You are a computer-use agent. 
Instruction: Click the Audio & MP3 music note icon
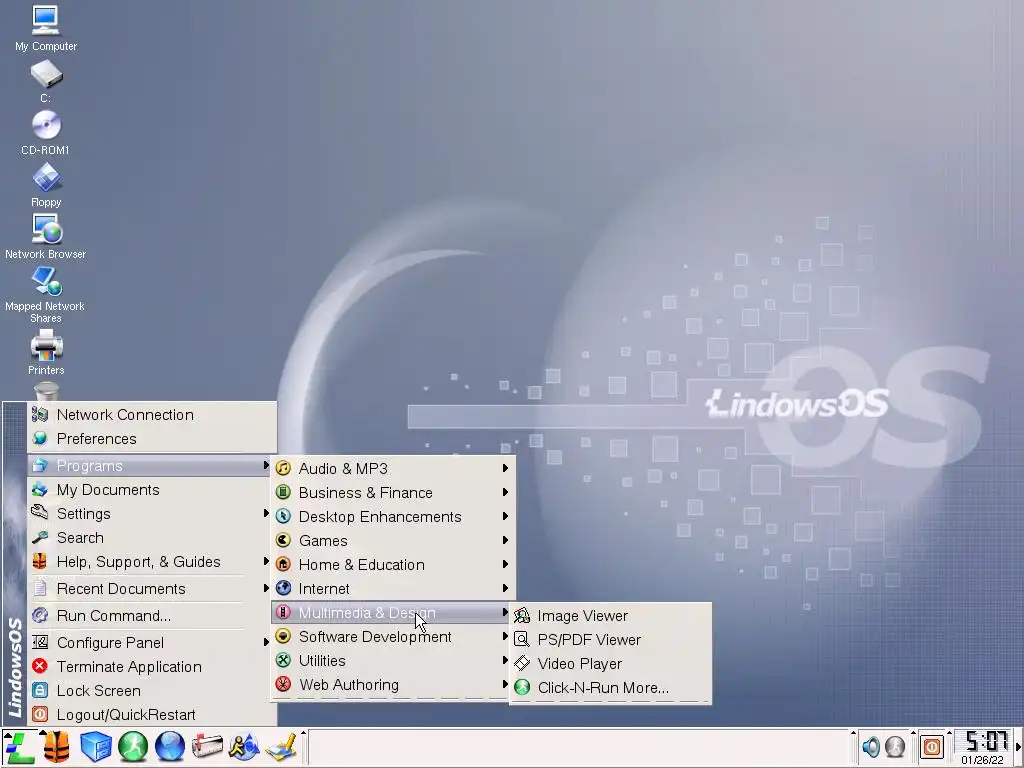(283, 468)
